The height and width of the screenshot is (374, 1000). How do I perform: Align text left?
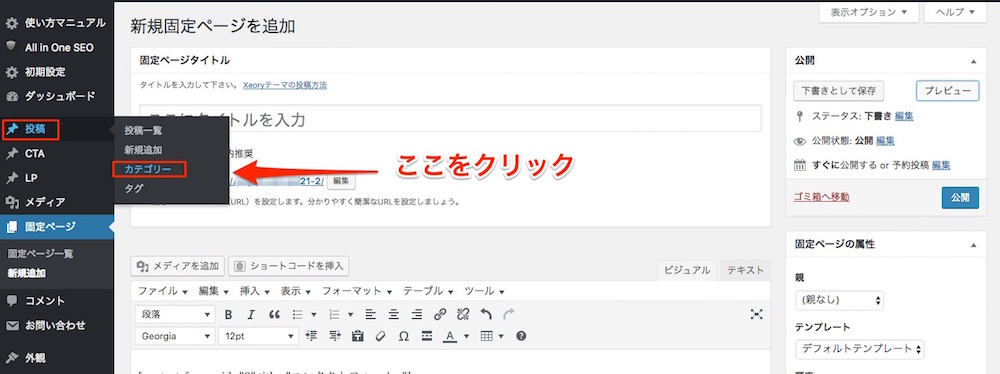(371, 314)
